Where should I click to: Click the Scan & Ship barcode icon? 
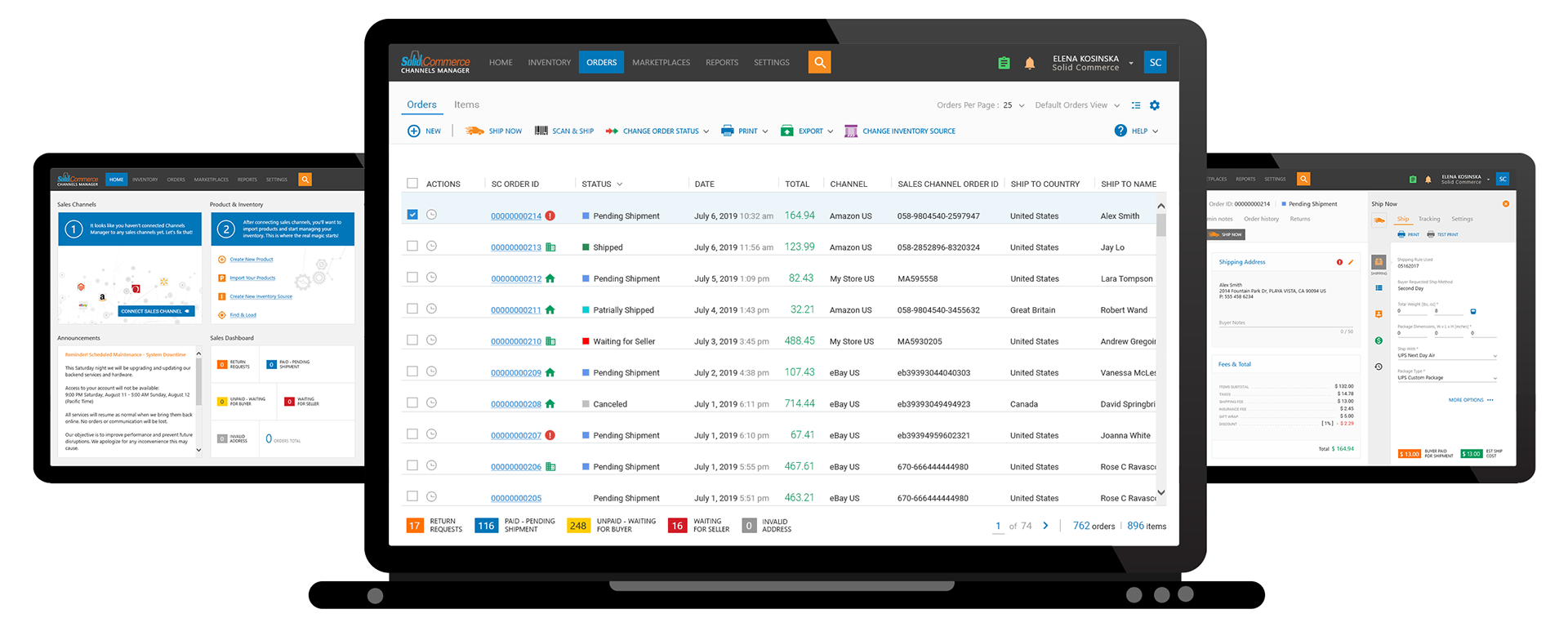[x=541, y=131]
